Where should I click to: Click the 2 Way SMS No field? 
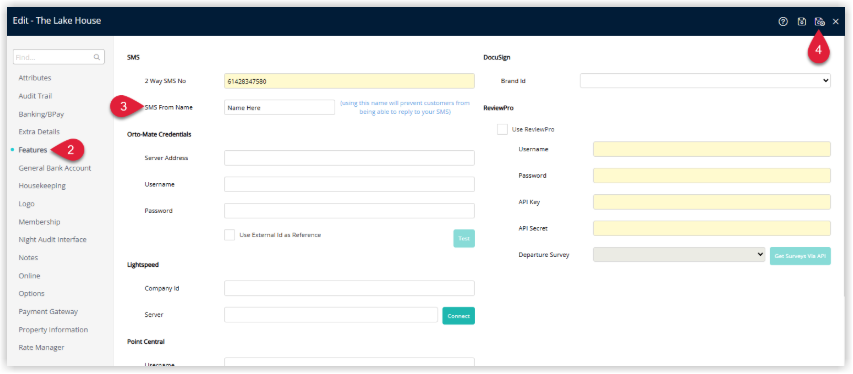349,81
